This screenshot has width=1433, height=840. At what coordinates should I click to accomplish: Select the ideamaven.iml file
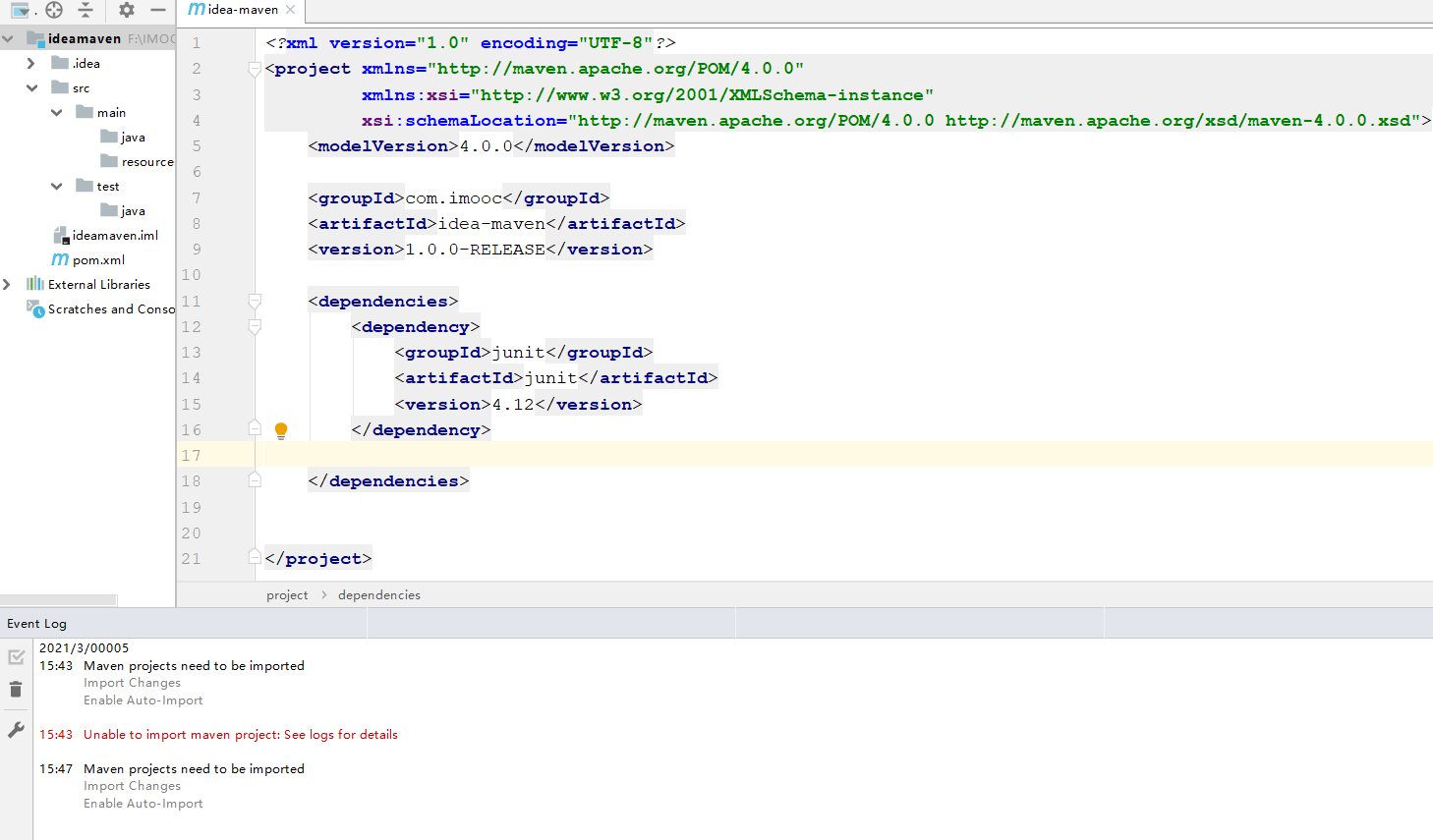click(x=106, y=236)
